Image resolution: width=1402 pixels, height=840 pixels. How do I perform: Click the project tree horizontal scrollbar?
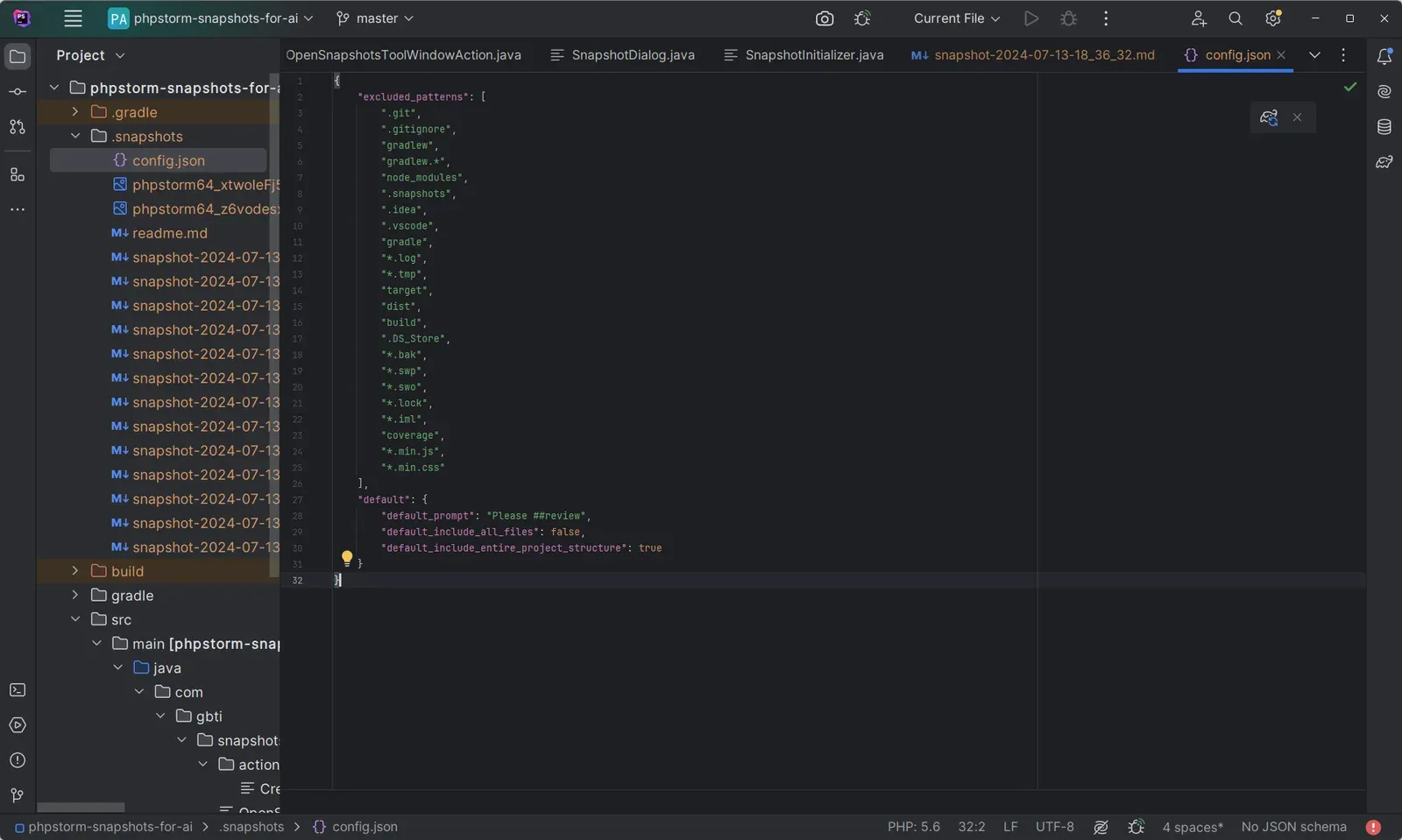point(81,808)
